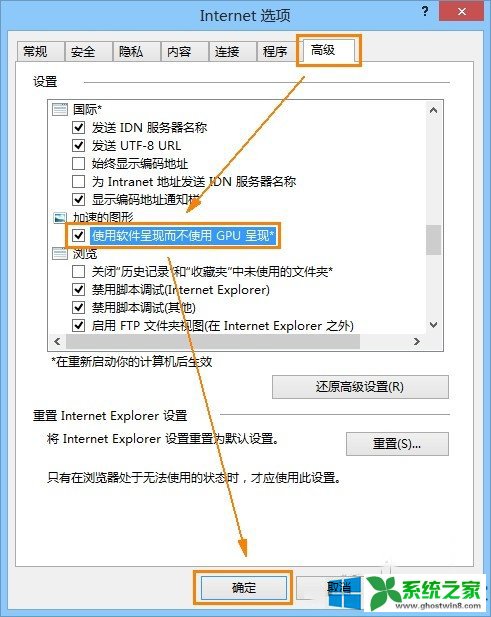Click the settings list scroll down arrow
The image size is (491, 617).
coord(434,325)
